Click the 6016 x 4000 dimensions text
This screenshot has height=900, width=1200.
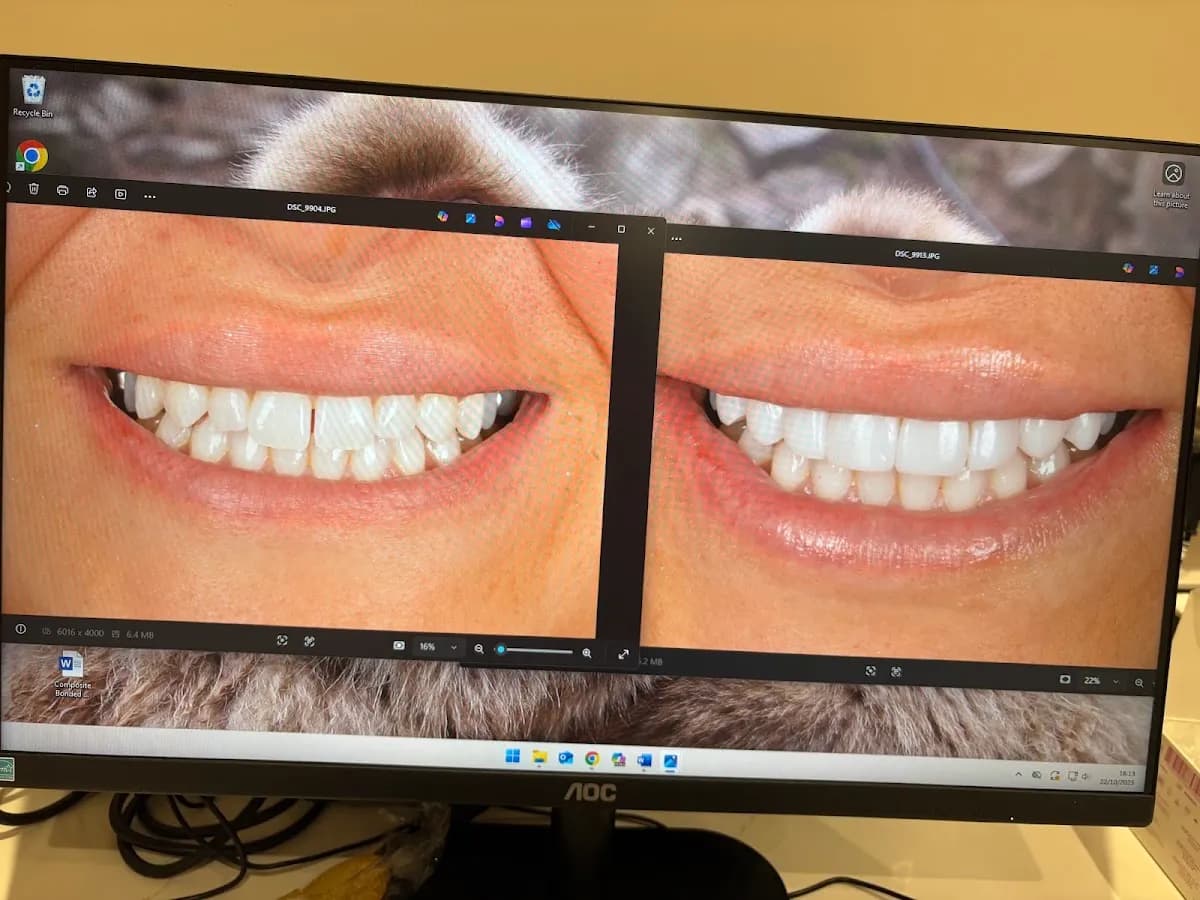(x=79, y=632)
